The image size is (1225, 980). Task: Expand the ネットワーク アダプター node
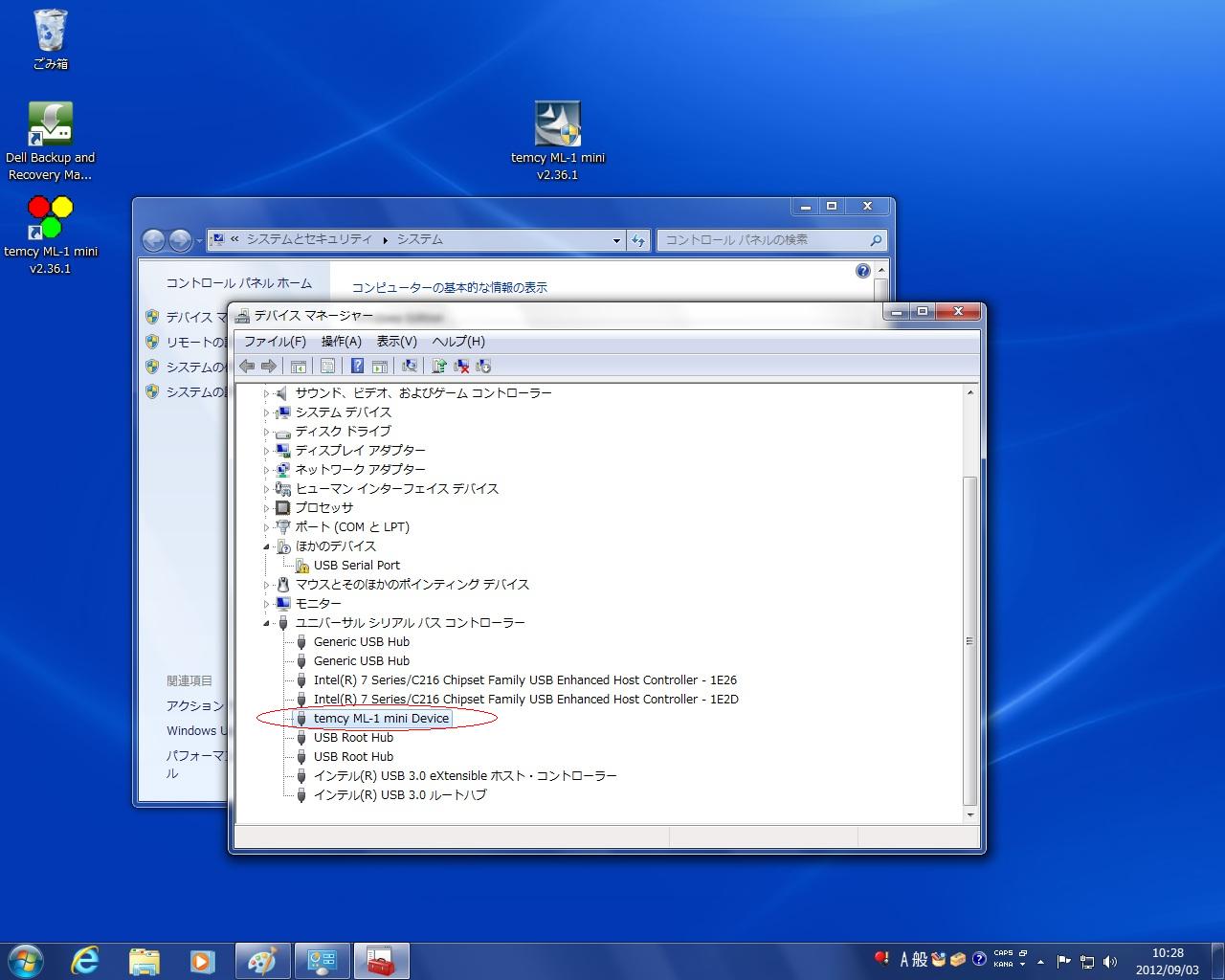[267, 470]
